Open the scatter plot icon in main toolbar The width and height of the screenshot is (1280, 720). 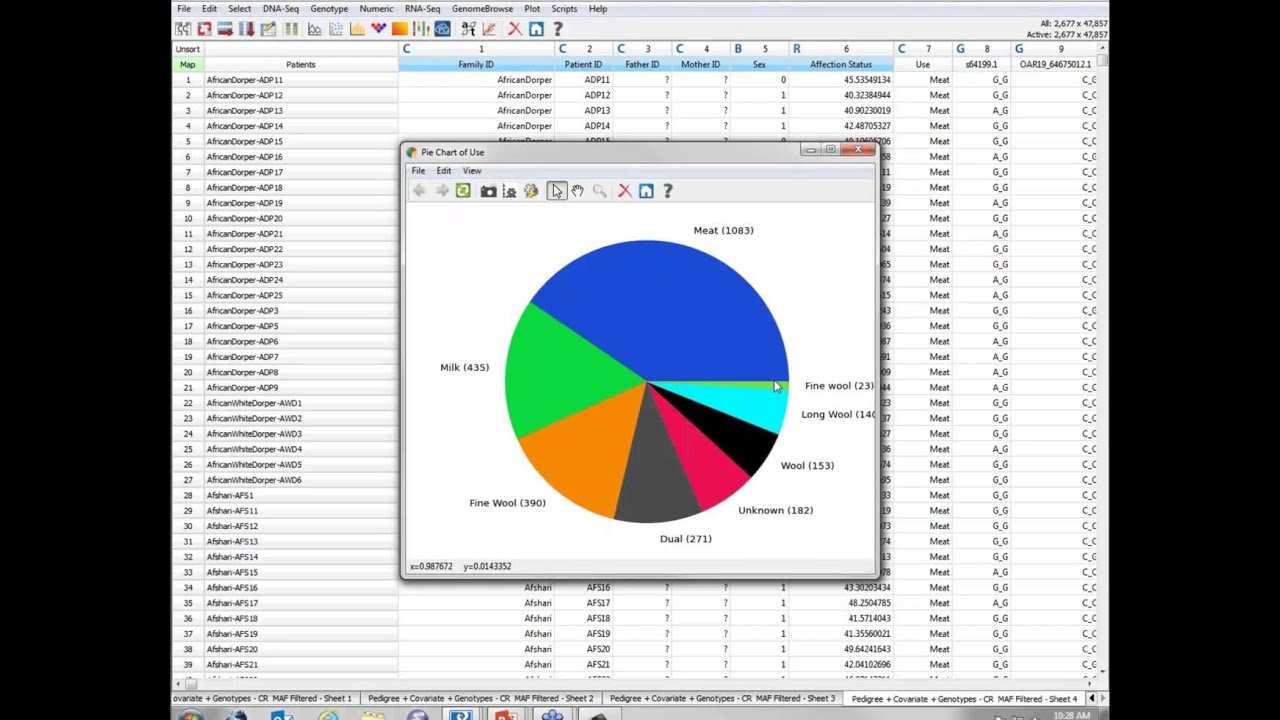click(336, 29)
